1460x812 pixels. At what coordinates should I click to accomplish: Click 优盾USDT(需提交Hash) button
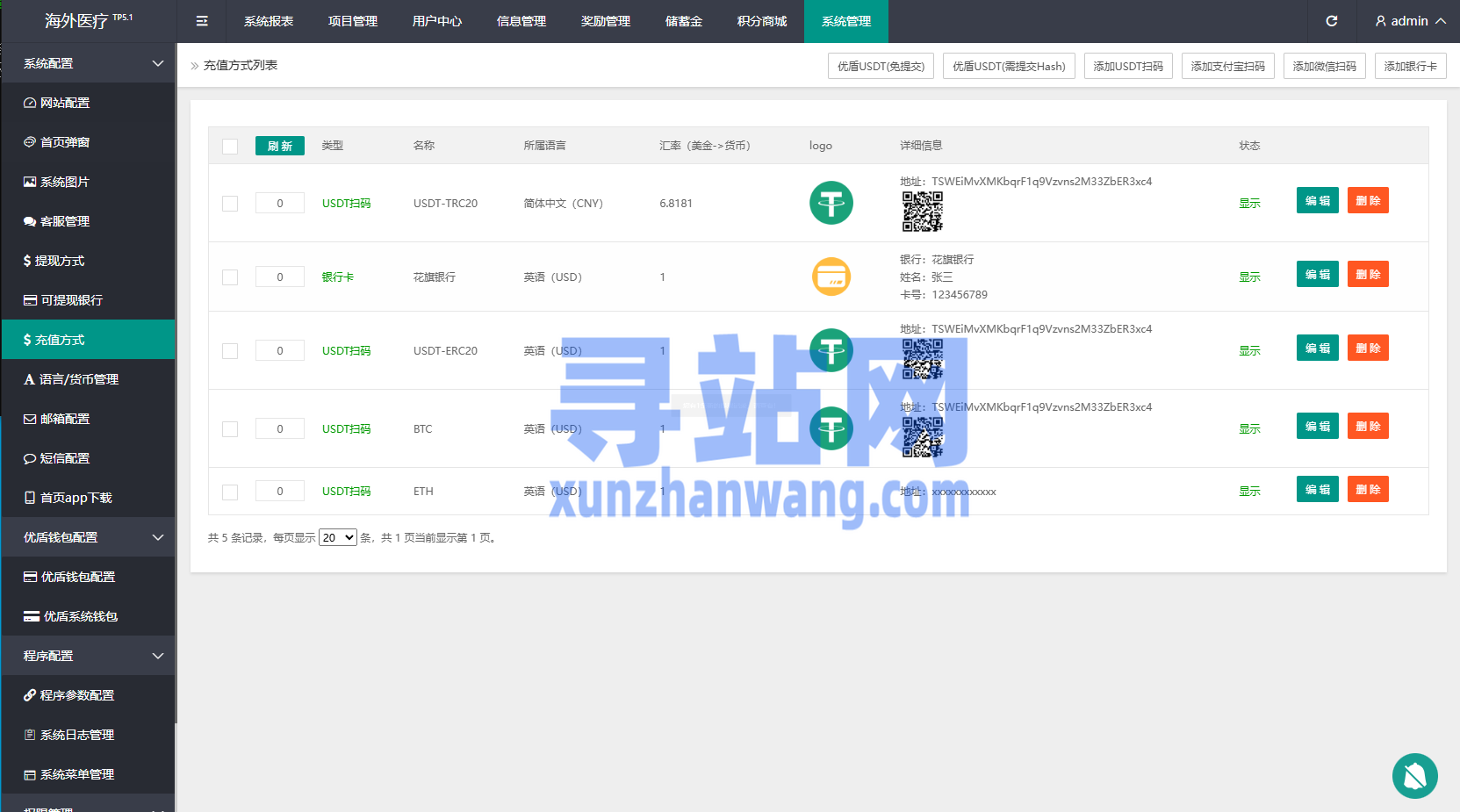pyautogui.click(x=1009, y=66)
